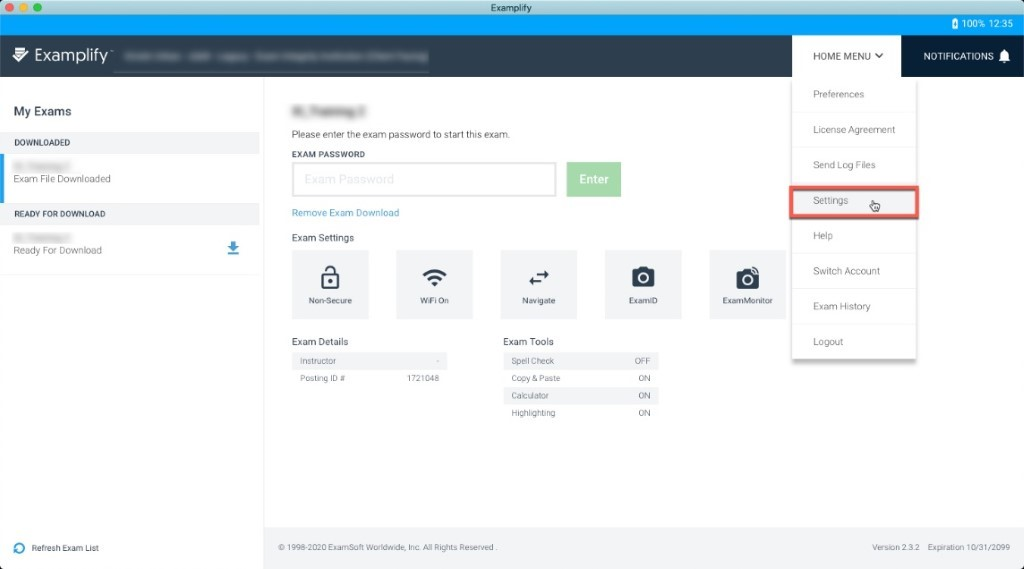Image resolution: width=1024 pixels, height=569 pixels.
Task: Open Settings from the menu
Action: point(831,201)
